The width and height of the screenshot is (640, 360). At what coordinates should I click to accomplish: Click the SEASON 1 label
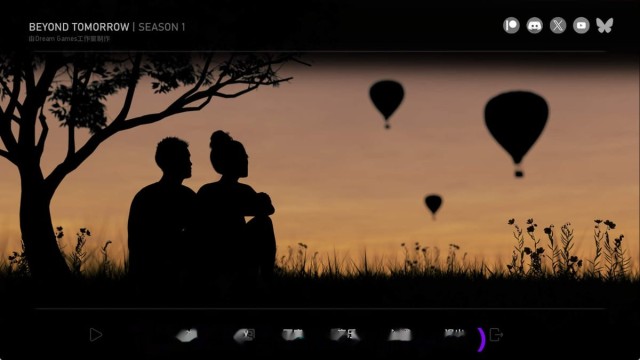click(162, 27)
